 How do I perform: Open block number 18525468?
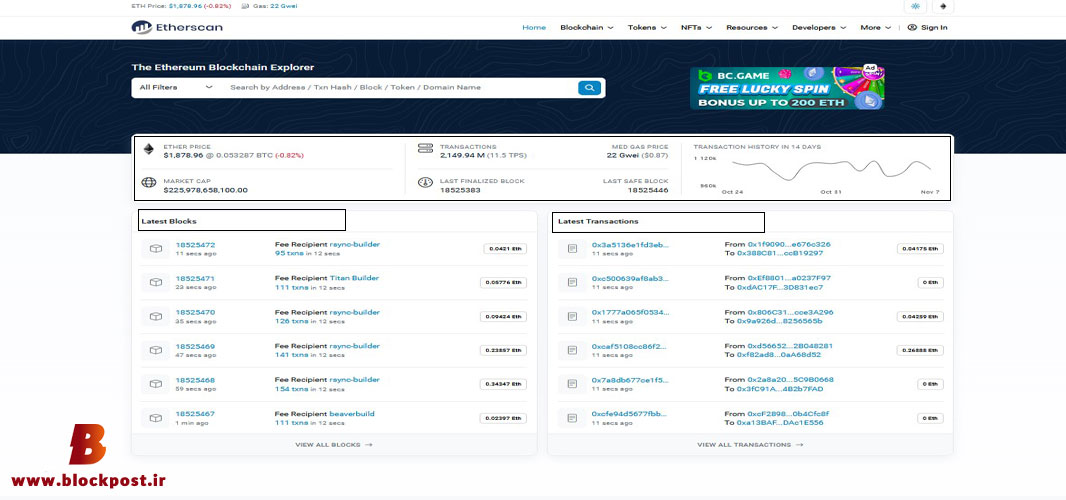click(195, 380)
